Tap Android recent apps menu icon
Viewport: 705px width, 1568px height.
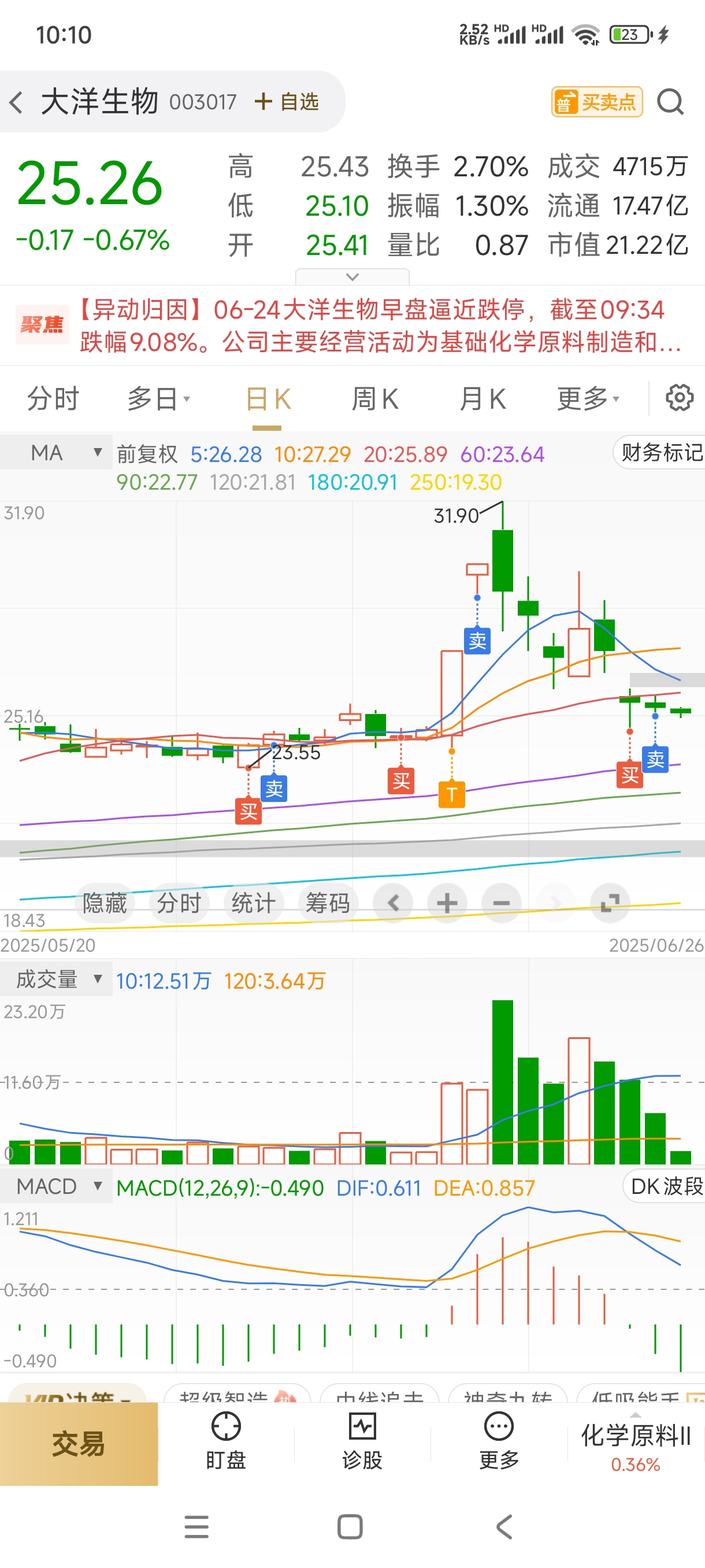[196, 1526]
